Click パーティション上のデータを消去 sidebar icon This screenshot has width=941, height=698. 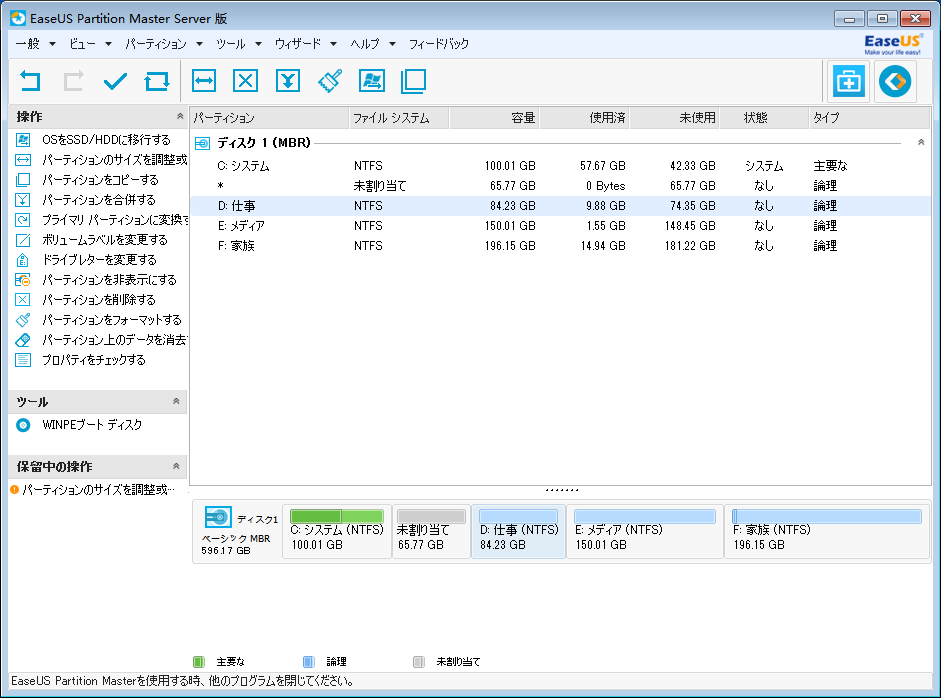coord(23,340)
